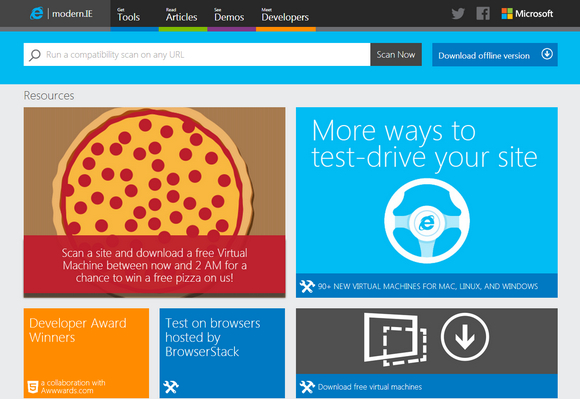Open More ways to test-drive your site
Screen dimensions: 580x399
click(424, 144)
